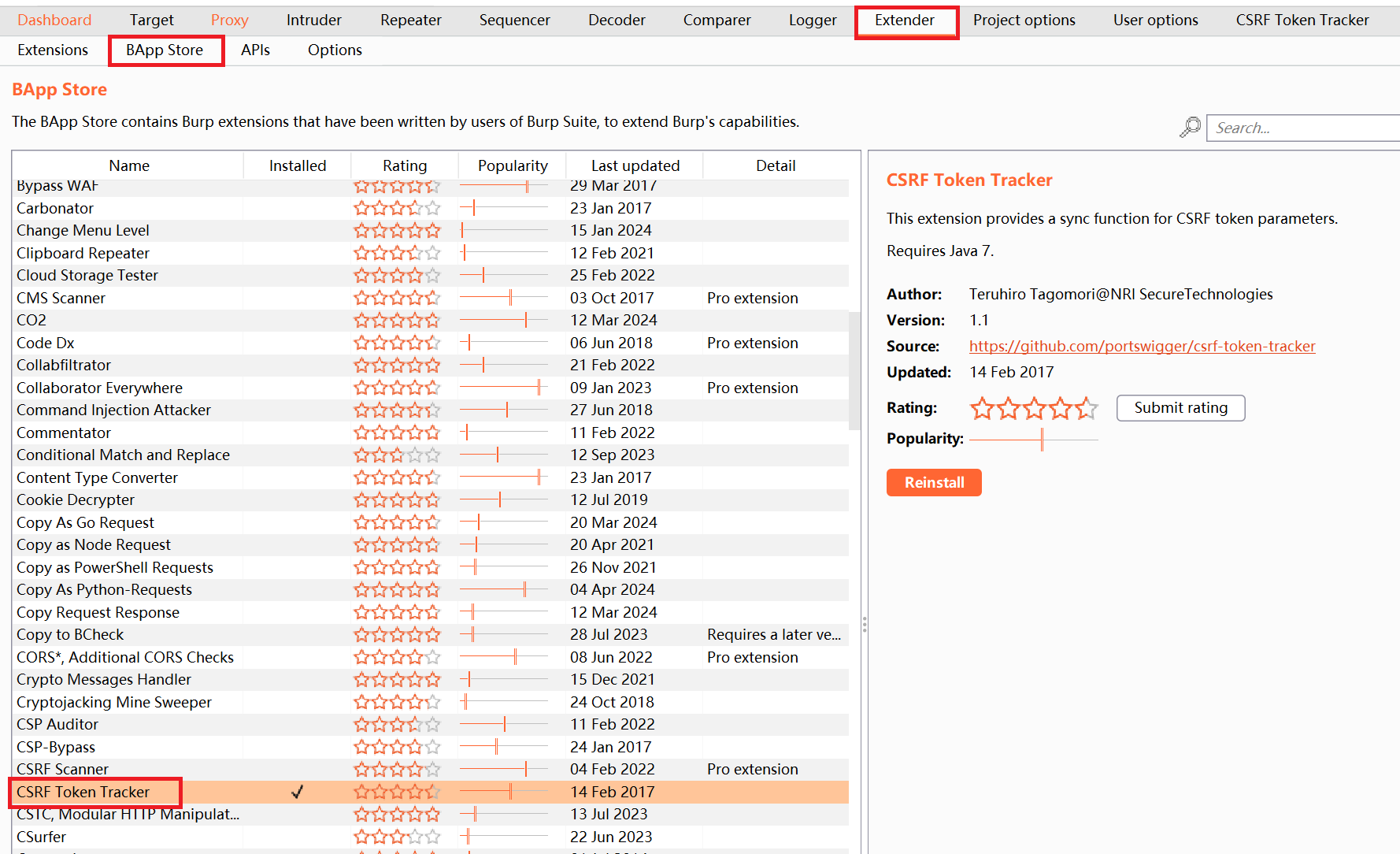The image size is (1400, 854).
Task: Go to the Sequencer tab
Action: click(515, 20)
